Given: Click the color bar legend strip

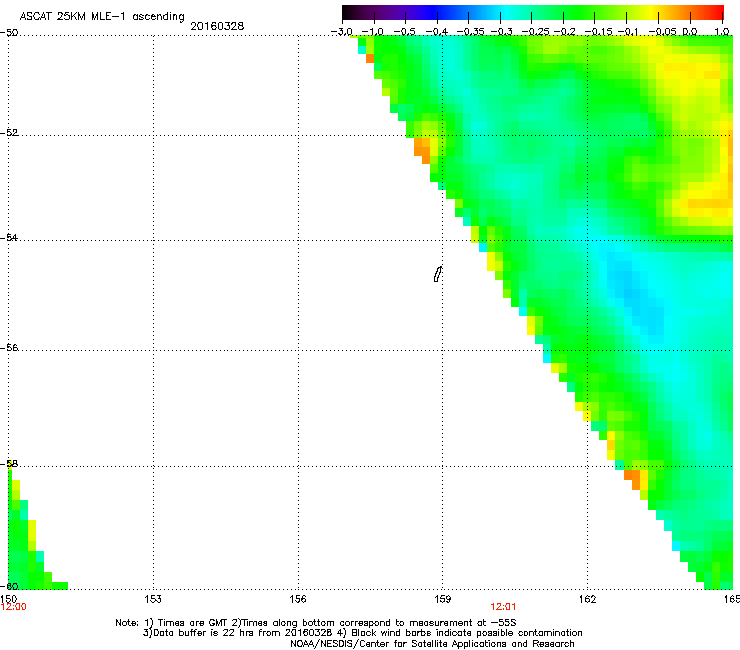Looking at the screenshot, I should click(x=533, y=13).
